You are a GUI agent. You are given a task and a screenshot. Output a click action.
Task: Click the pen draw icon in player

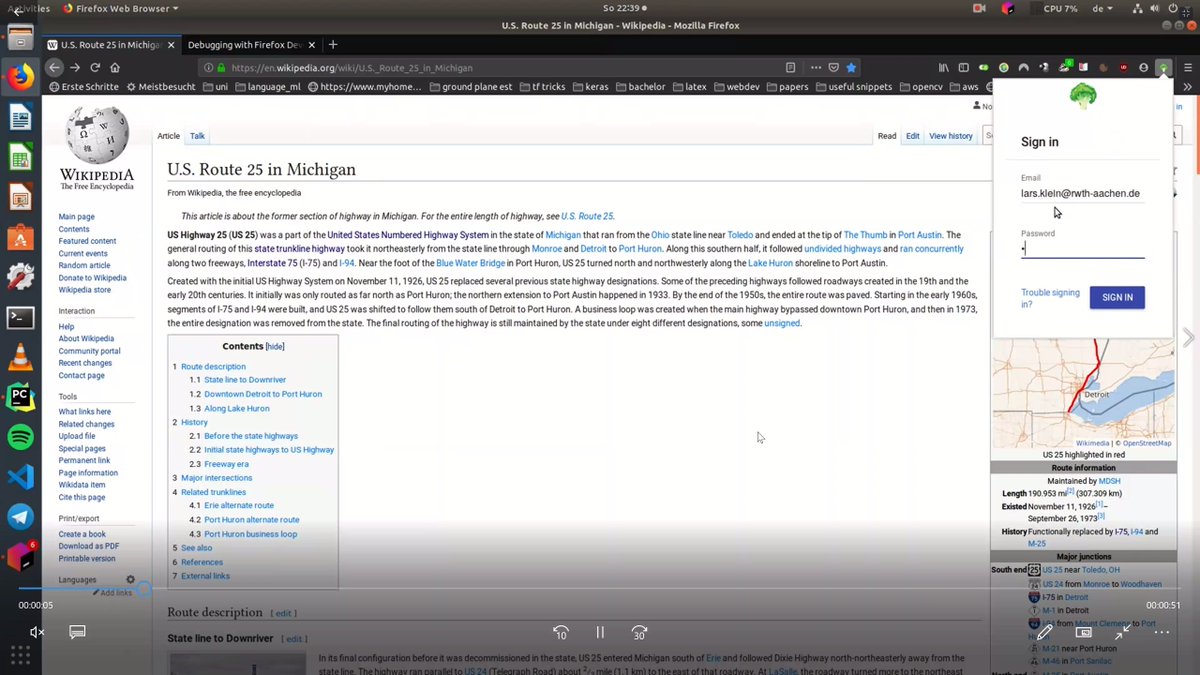point(1044,632)
